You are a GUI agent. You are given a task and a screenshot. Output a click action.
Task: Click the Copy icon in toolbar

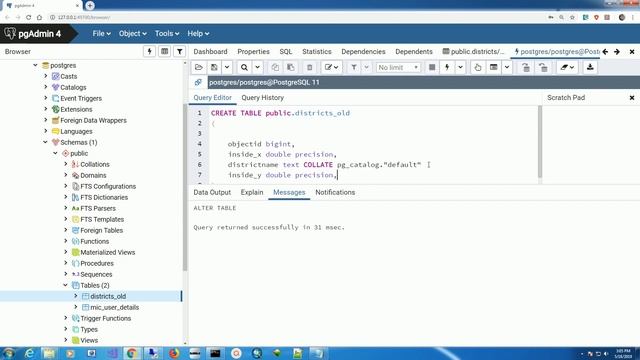pyautogui.click(x=275, y=67)
